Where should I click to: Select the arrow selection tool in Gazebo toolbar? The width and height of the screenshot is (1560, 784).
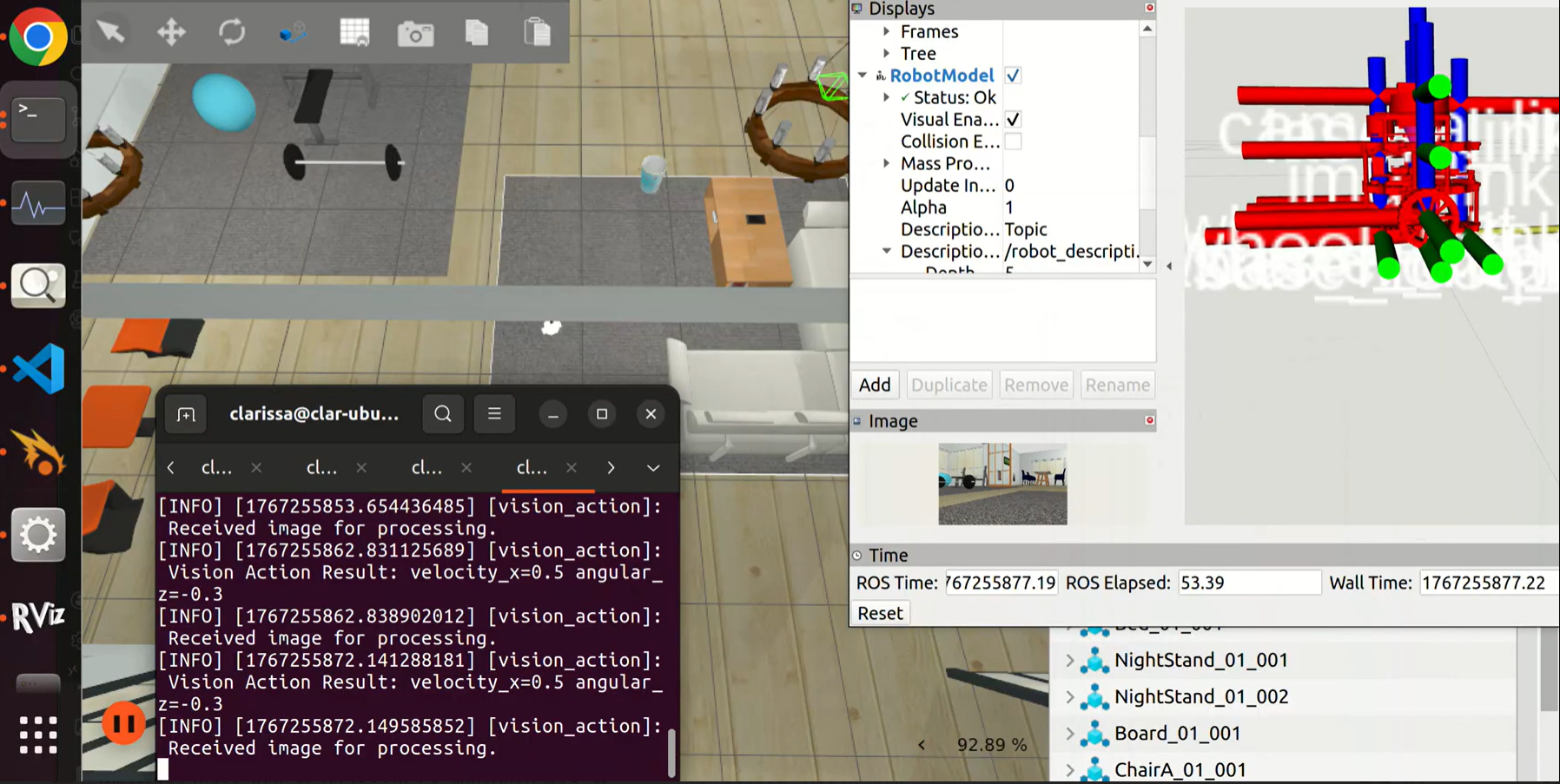pyautogui.click(x=110, y=33)
